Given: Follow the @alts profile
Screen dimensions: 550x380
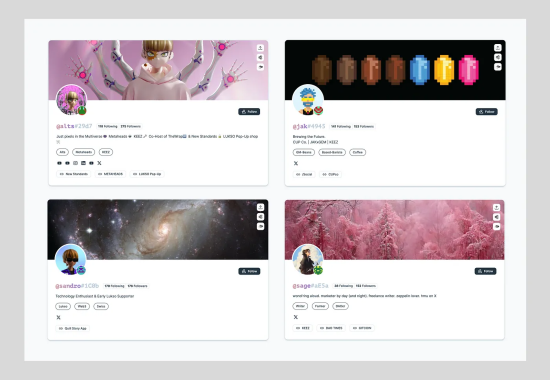Looking at the screenshot, I should coord(249,112).
